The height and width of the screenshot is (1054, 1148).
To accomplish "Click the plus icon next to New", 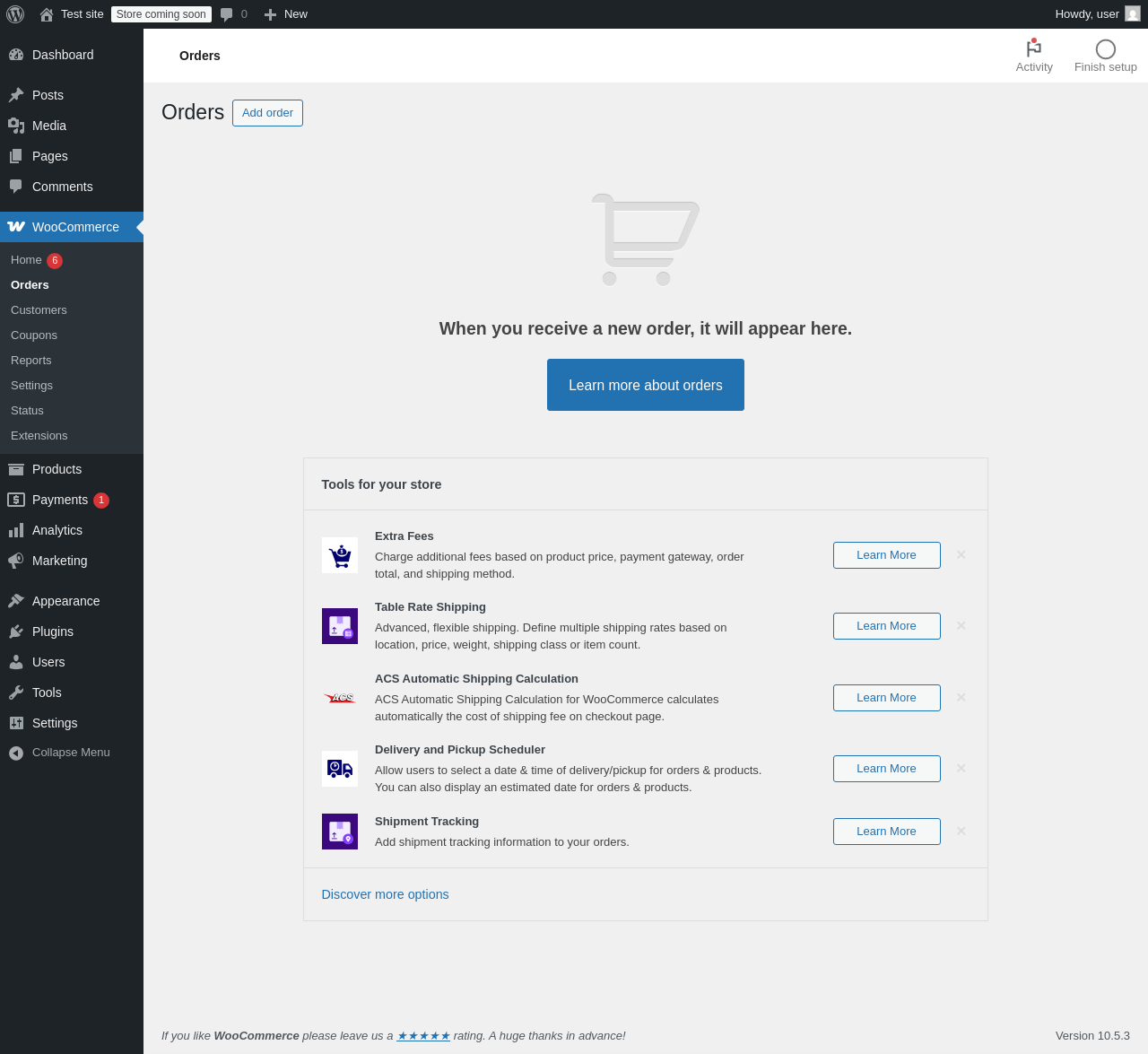I will click(270, 14).
